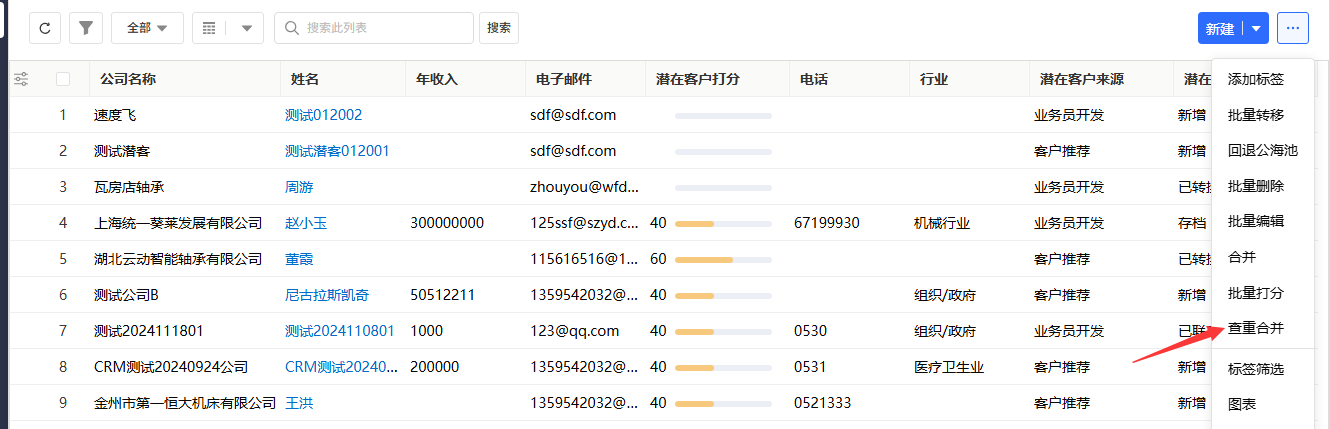Select 查重合并 from the menu
The height and width of the screenshot is (429, 1330).
tap(1255, 327)
